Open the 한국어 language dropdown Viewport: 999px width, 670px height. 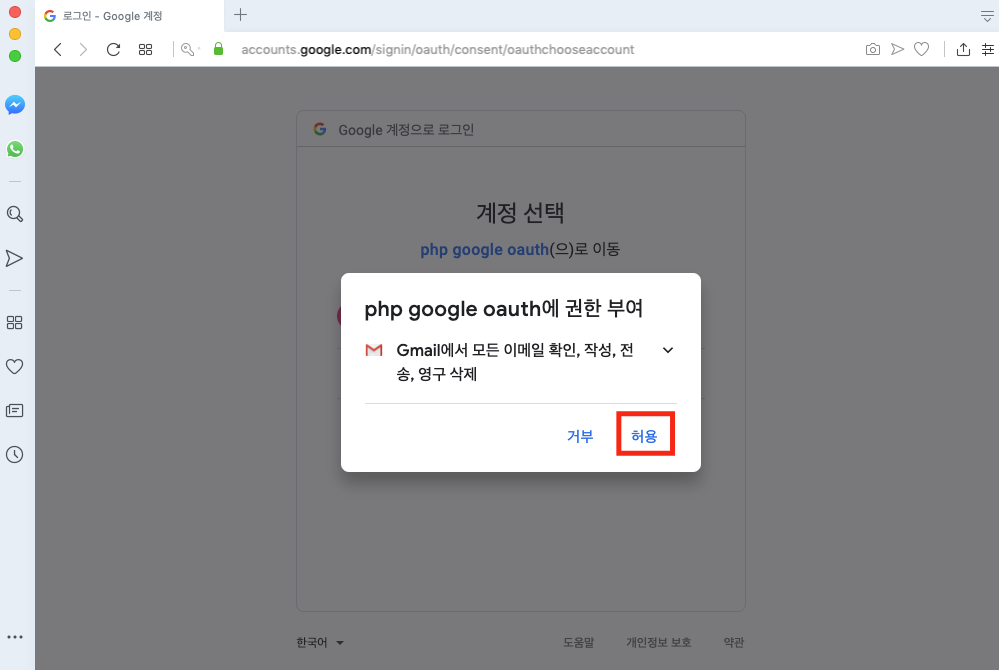(x=320, y=643)
